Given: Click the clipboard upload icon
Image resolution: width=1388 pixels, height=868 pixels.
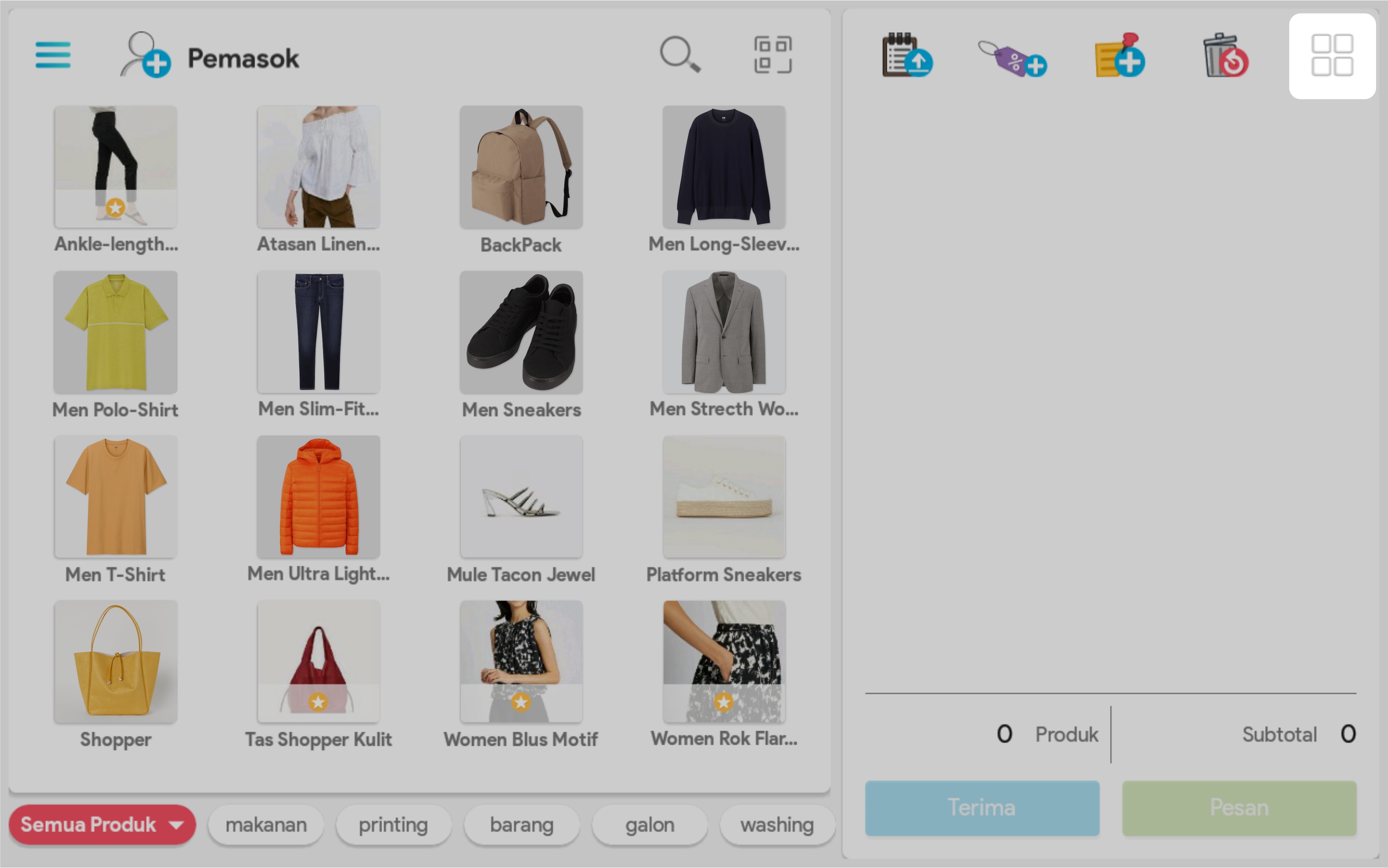Looking at the screenshot, I should click(x=907, y=56).
